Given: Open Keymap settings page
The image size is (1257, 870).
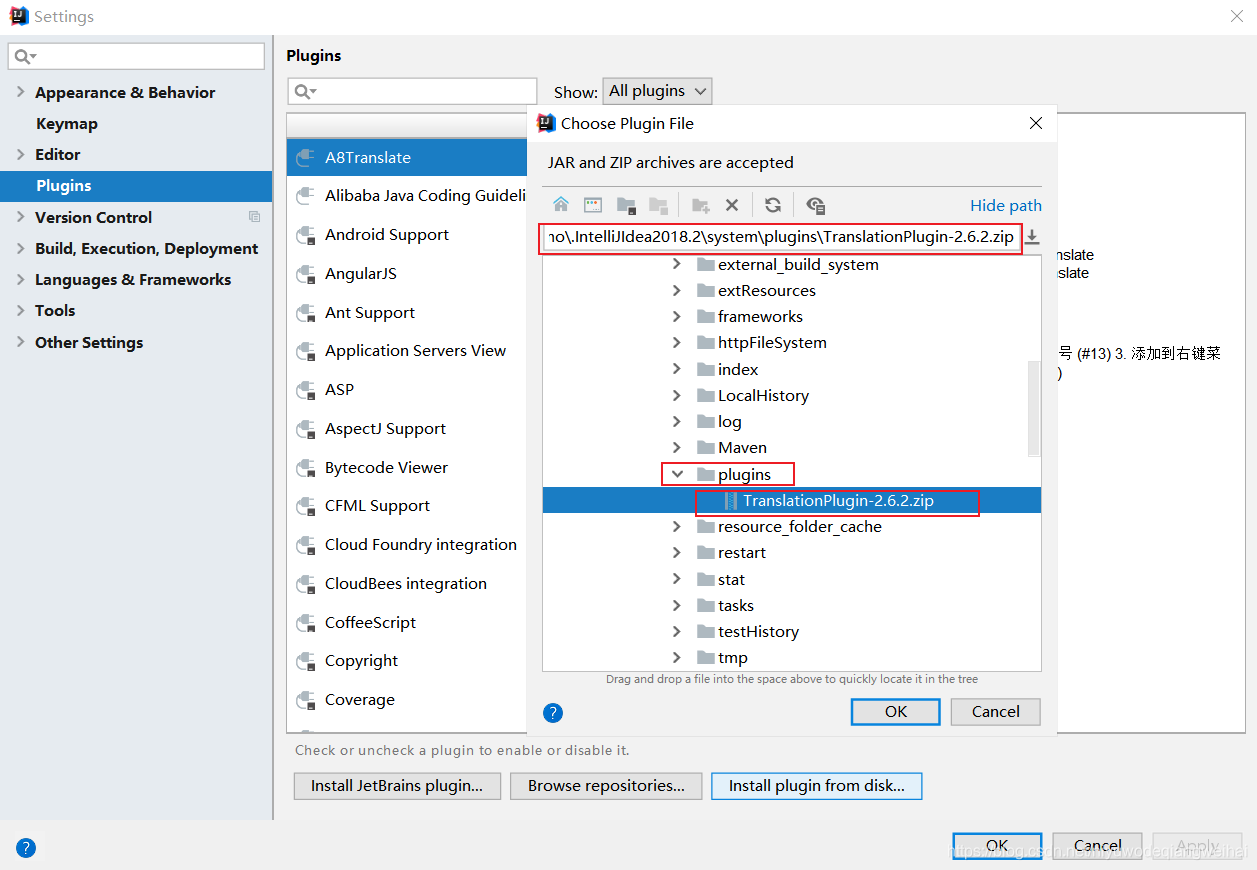Looking at the screenshot, I should (67, 123).
